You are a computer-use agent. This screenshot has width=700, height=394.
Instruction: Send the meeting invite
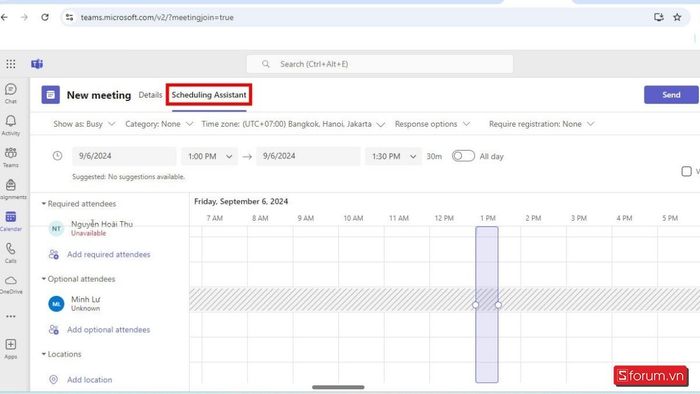point(671,95)
